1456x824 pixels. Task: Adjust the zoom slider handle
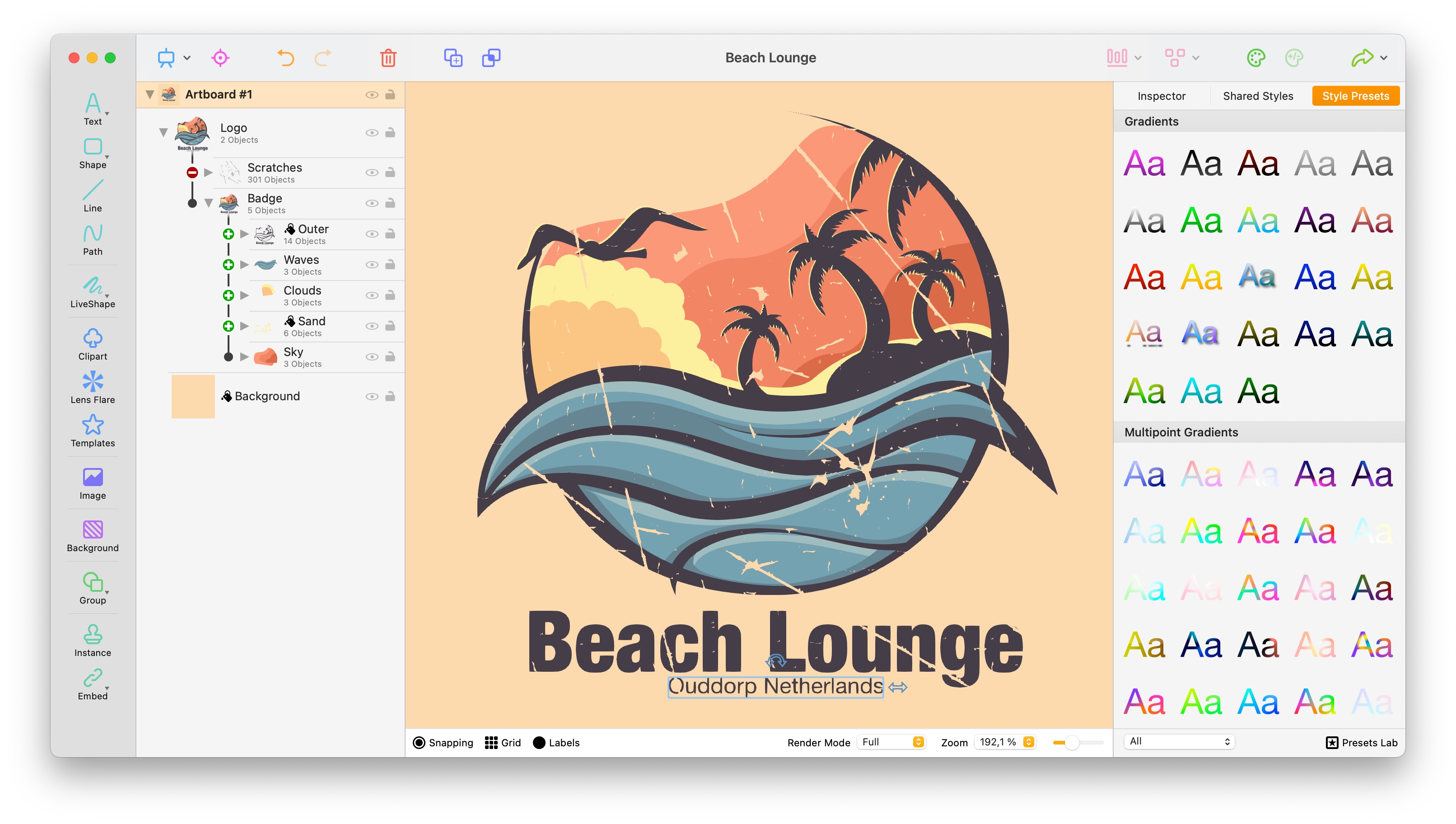(1071, 743)
